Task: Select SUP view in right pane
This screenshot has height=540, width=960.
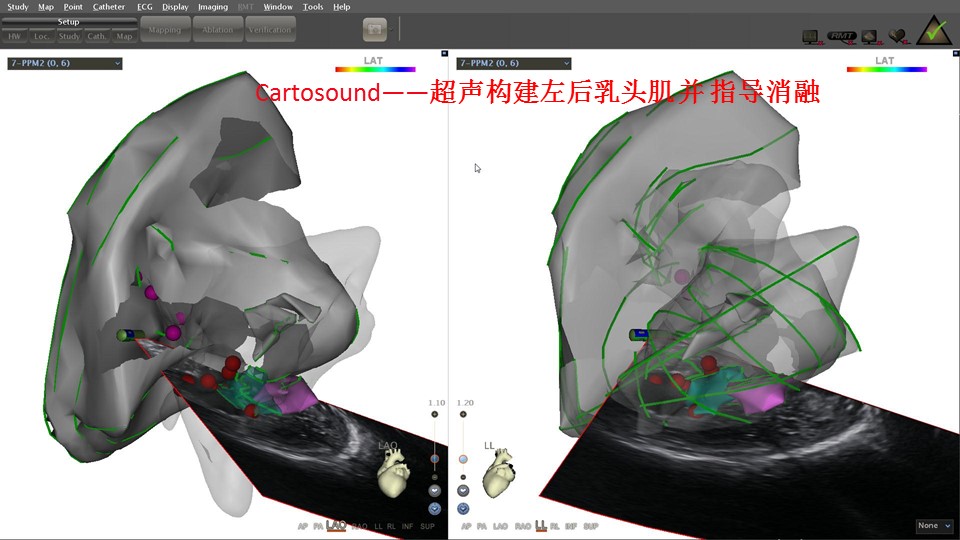Action: click(591, 527)
